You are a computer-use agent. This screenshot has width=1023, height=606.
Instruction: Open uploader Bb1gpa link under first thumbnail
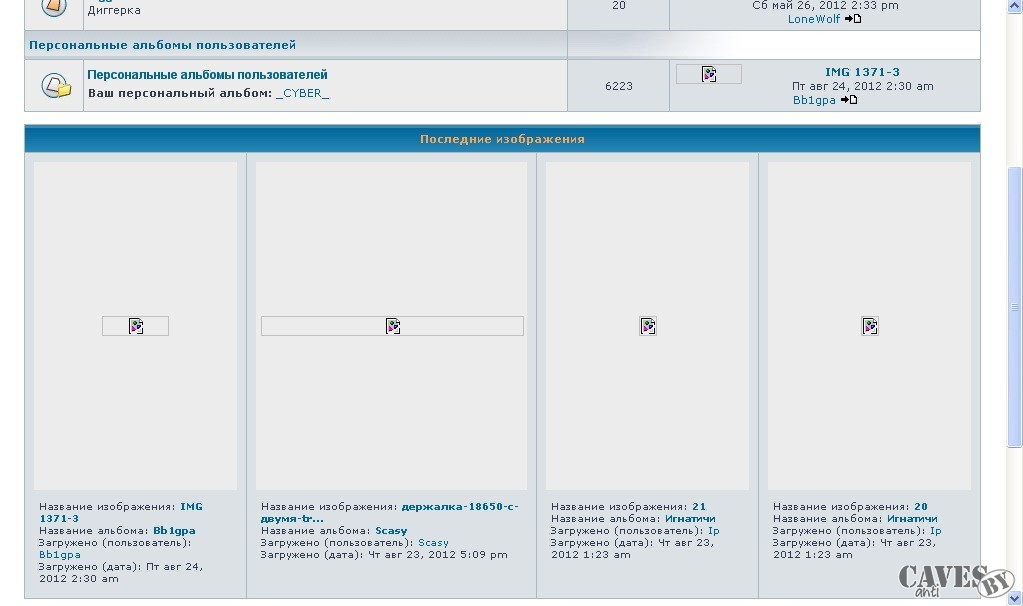(x=59, y=555)
